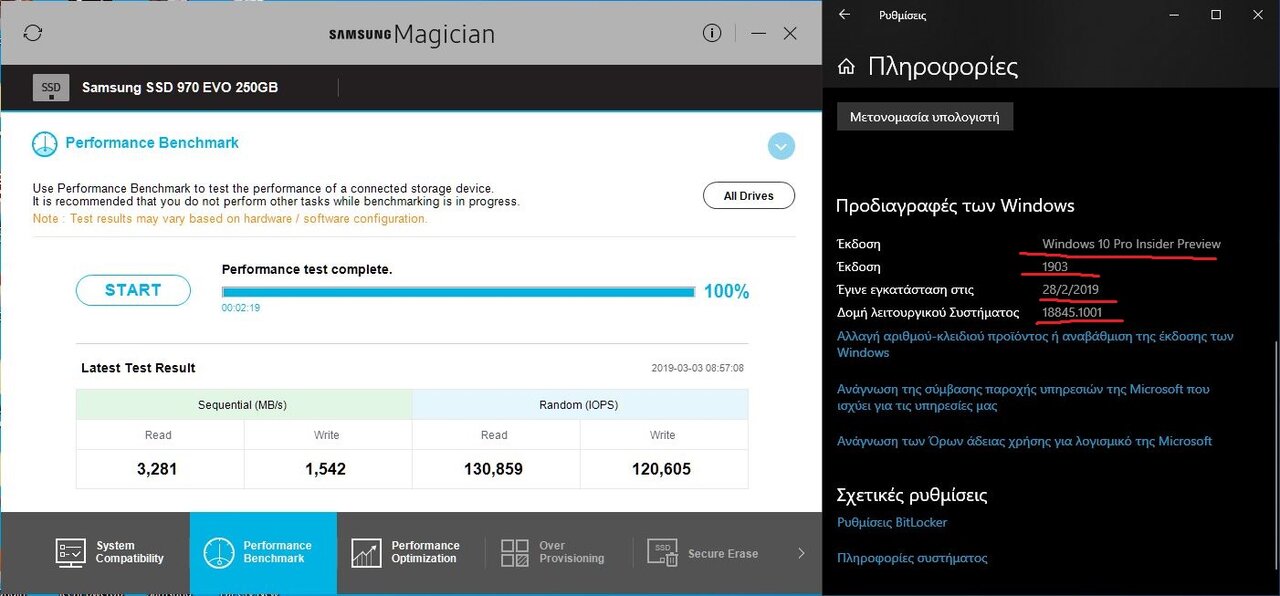Collapse the Performance Benchmark section chevron
The height and width of the screenshot is (596, 1280).
click(781, 146)
